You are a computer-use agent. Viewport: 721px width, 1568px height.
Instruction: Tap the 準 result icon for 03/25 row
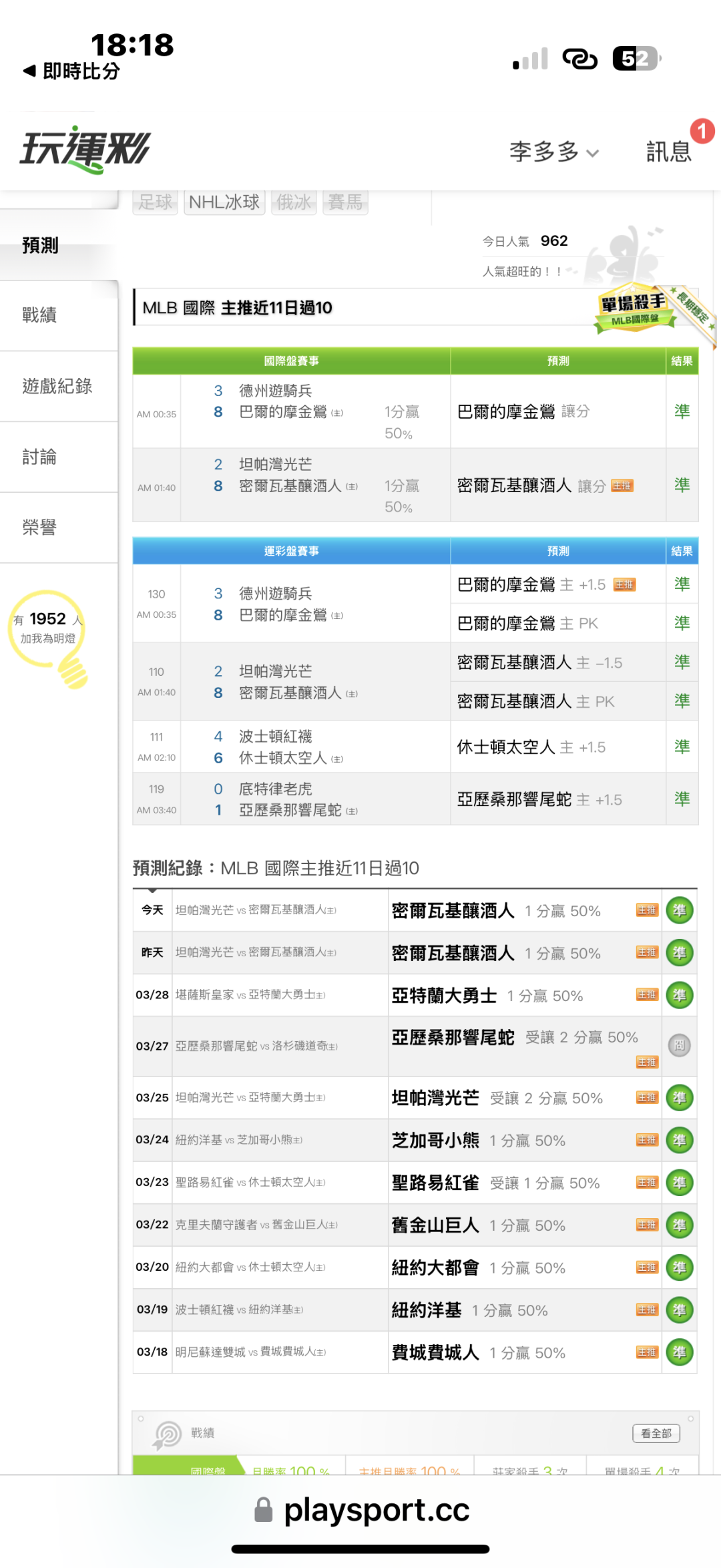coord(680,1098)
